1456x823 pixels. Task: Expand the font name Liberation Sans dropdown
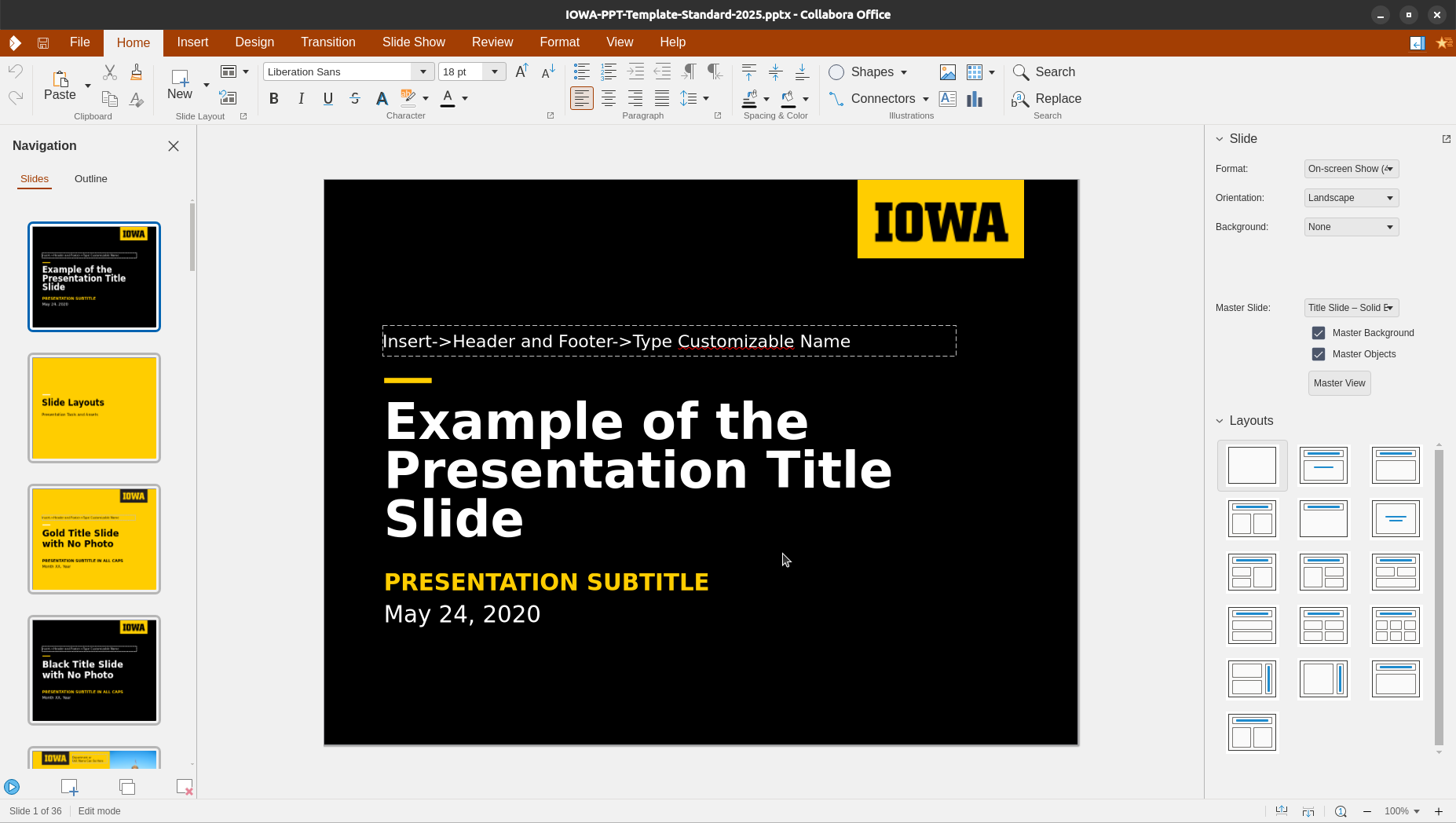[423, 71]
